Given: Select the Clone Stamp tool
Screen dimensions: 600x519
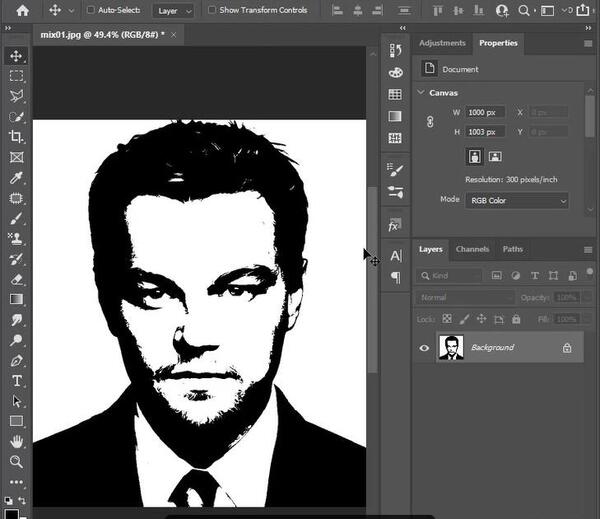Looking at the screenshot, I should coord(16,239).
